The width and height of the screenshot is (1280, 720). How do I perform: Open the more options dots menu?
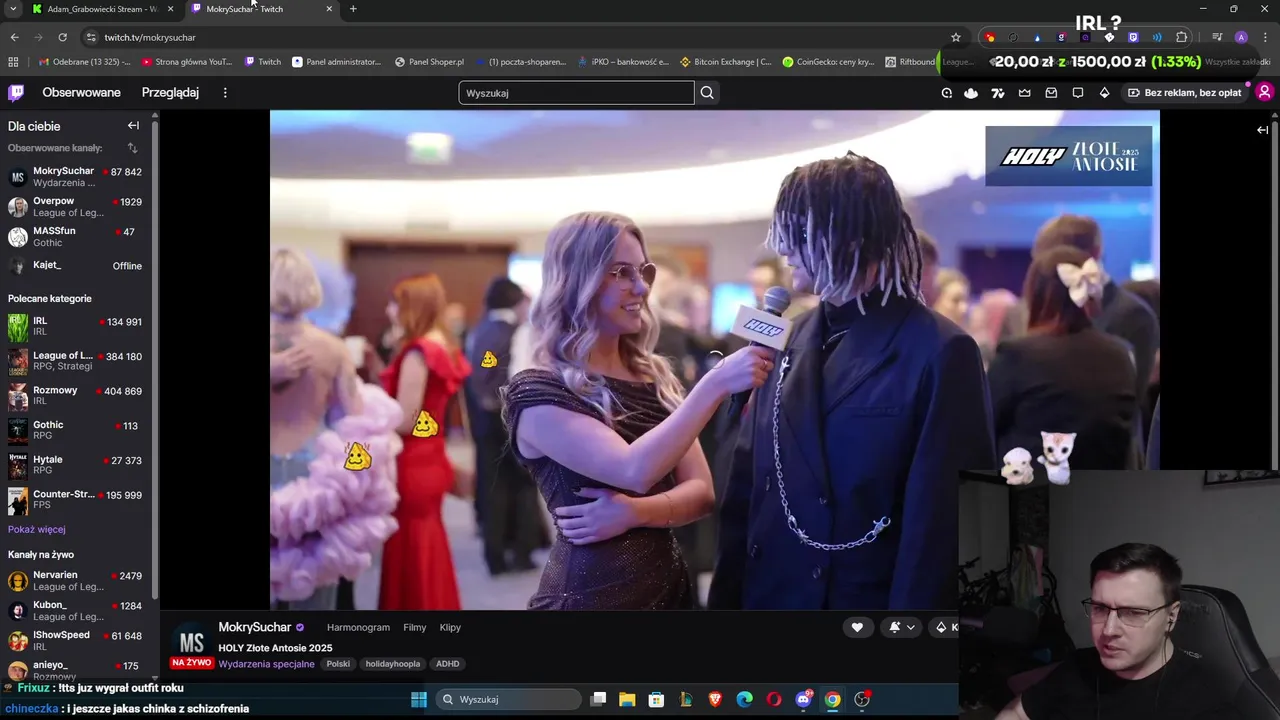pos(225,93)
